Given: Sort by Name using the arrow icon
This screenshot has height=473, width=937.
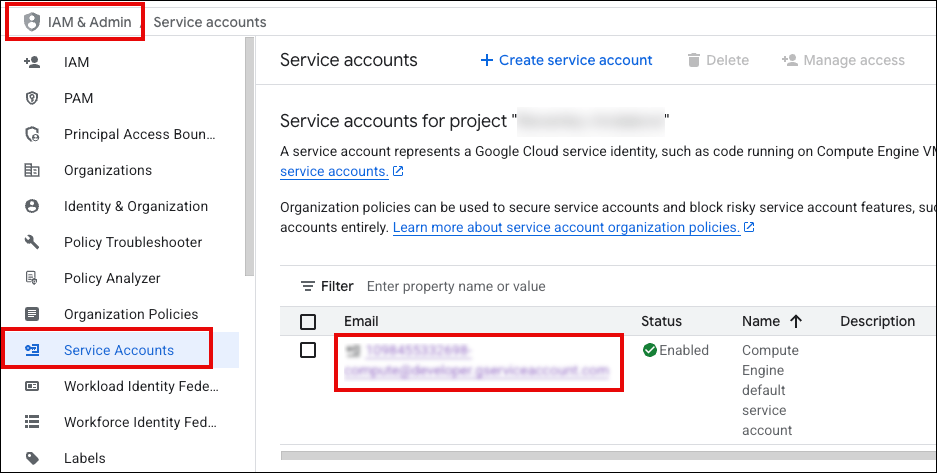Looking at the screenshot, I should click(795, 321).
